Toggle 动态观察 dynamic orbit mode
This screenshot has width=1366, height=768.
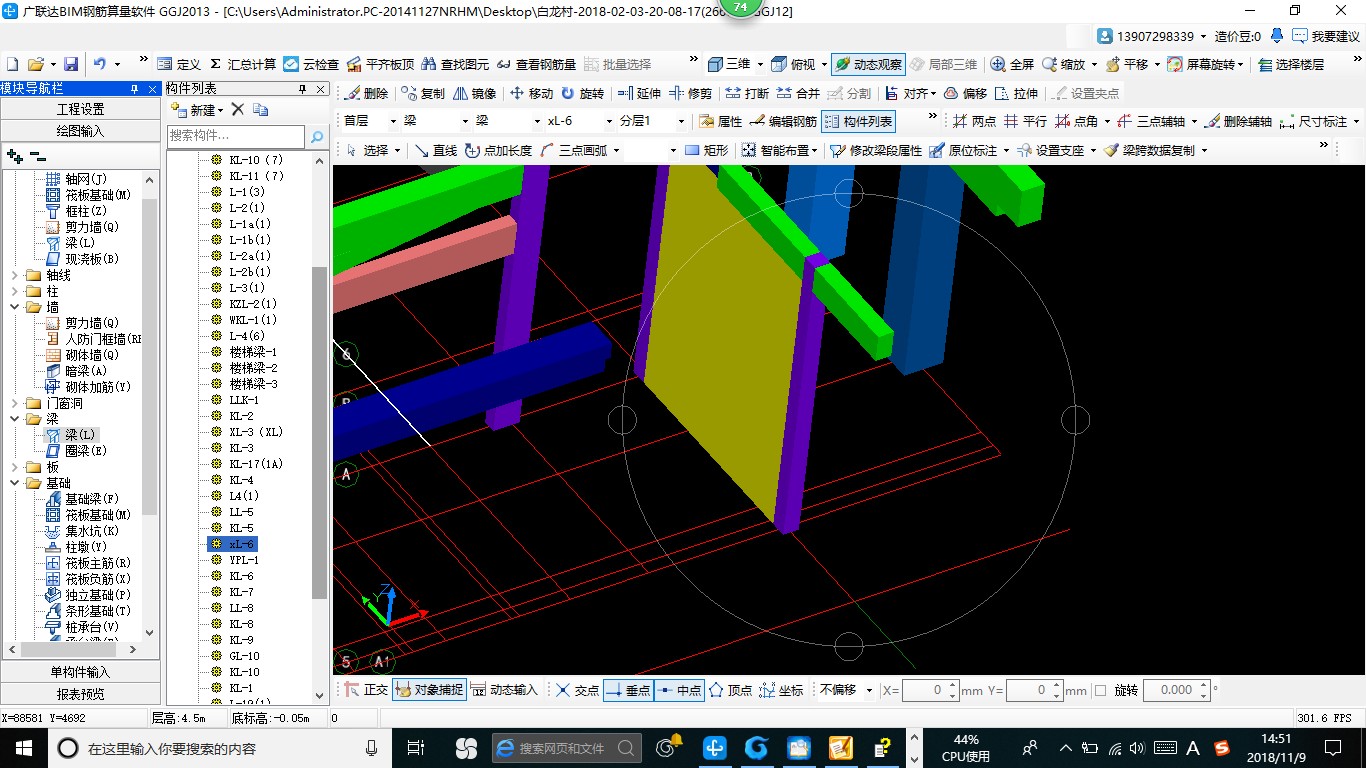pos(868,64)
